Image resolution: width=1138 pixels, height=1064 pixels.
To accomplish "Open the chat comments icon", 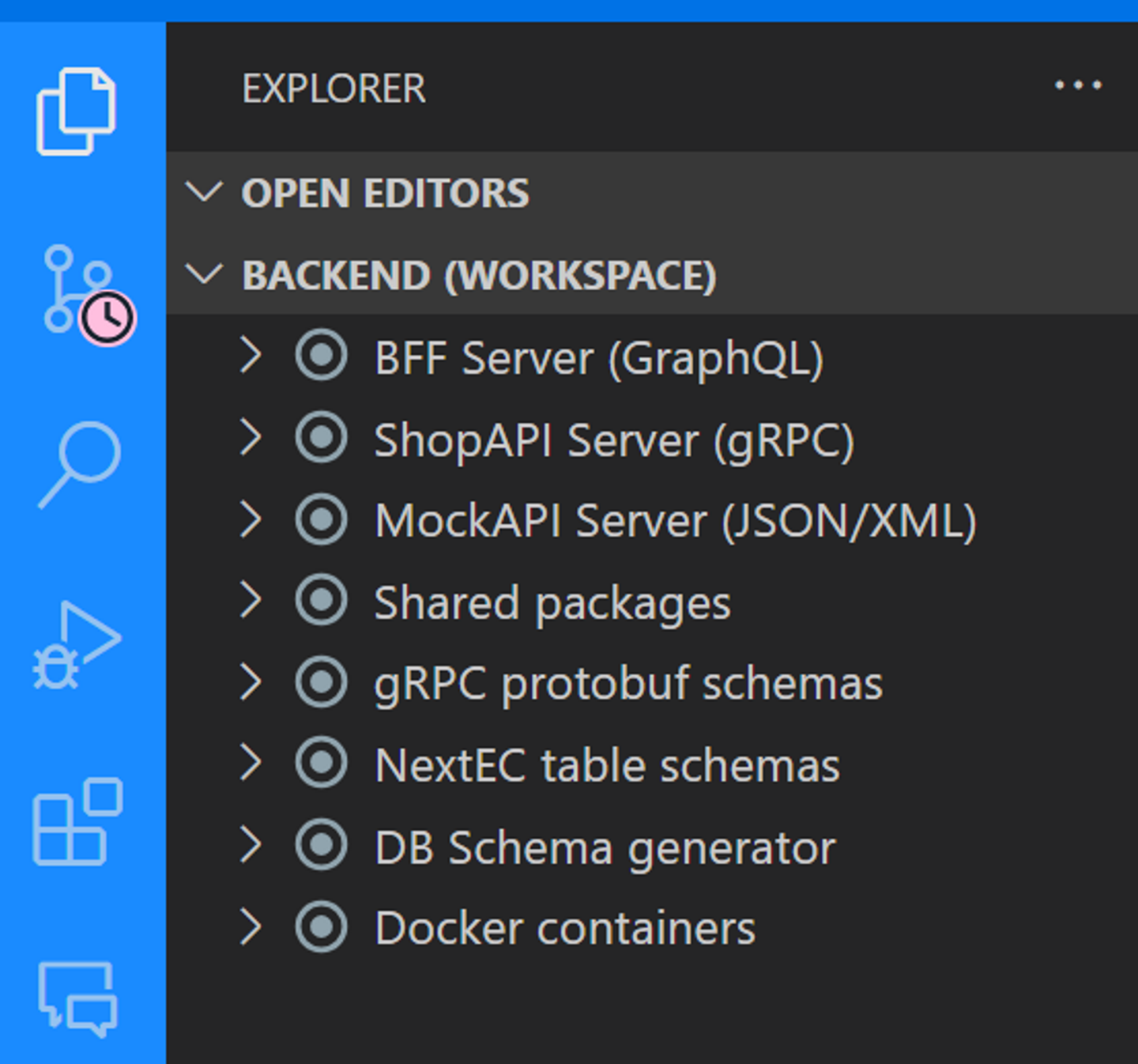I will click(77, 999).
